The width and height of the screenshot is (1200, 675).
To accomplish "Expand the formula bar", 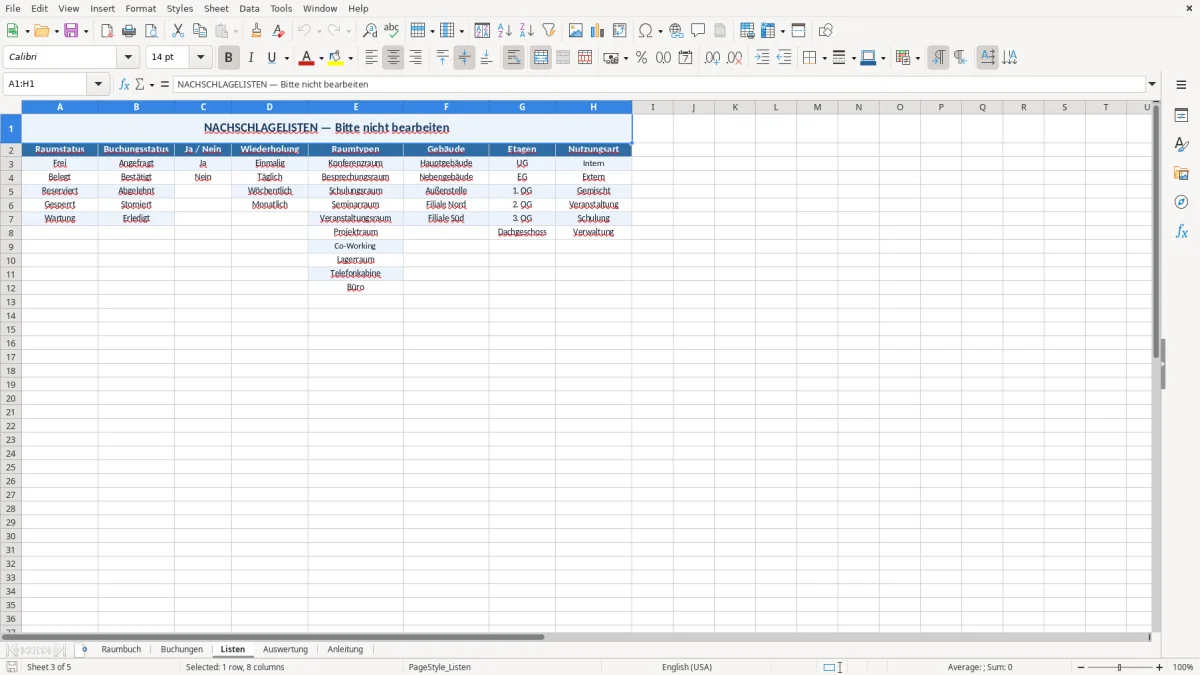I will point(1152,84).
